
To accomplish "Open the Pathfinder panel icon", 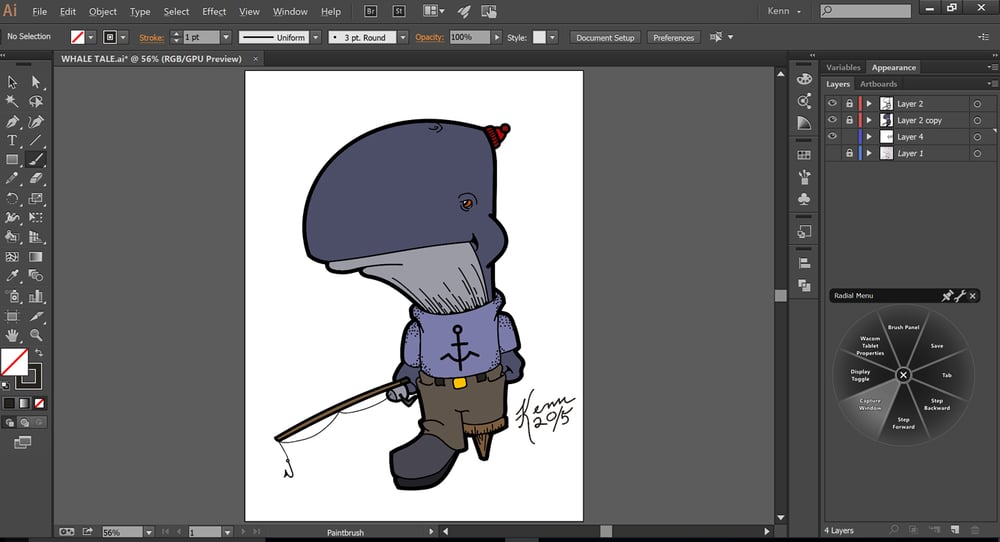I will click(804, 285).
